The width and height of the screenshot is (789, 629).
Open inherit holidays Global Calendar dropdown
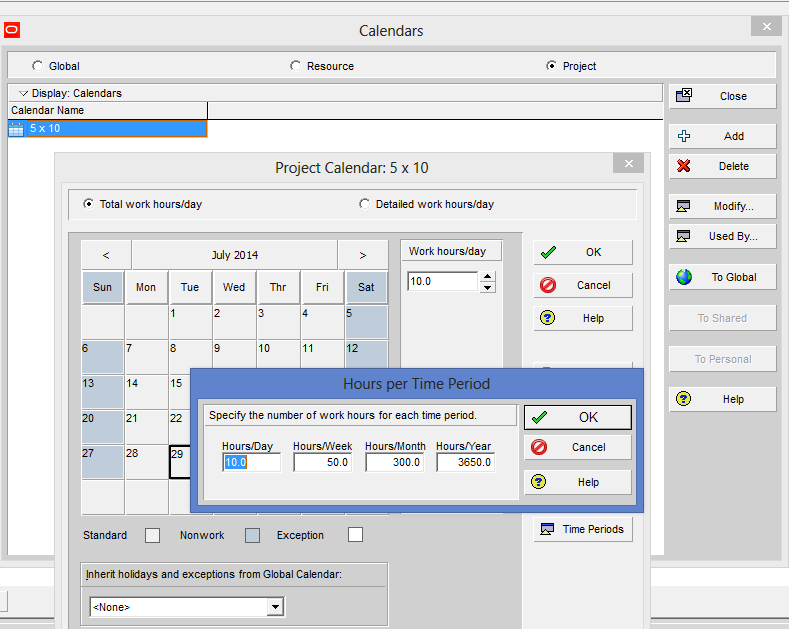(x=275, y=607)
